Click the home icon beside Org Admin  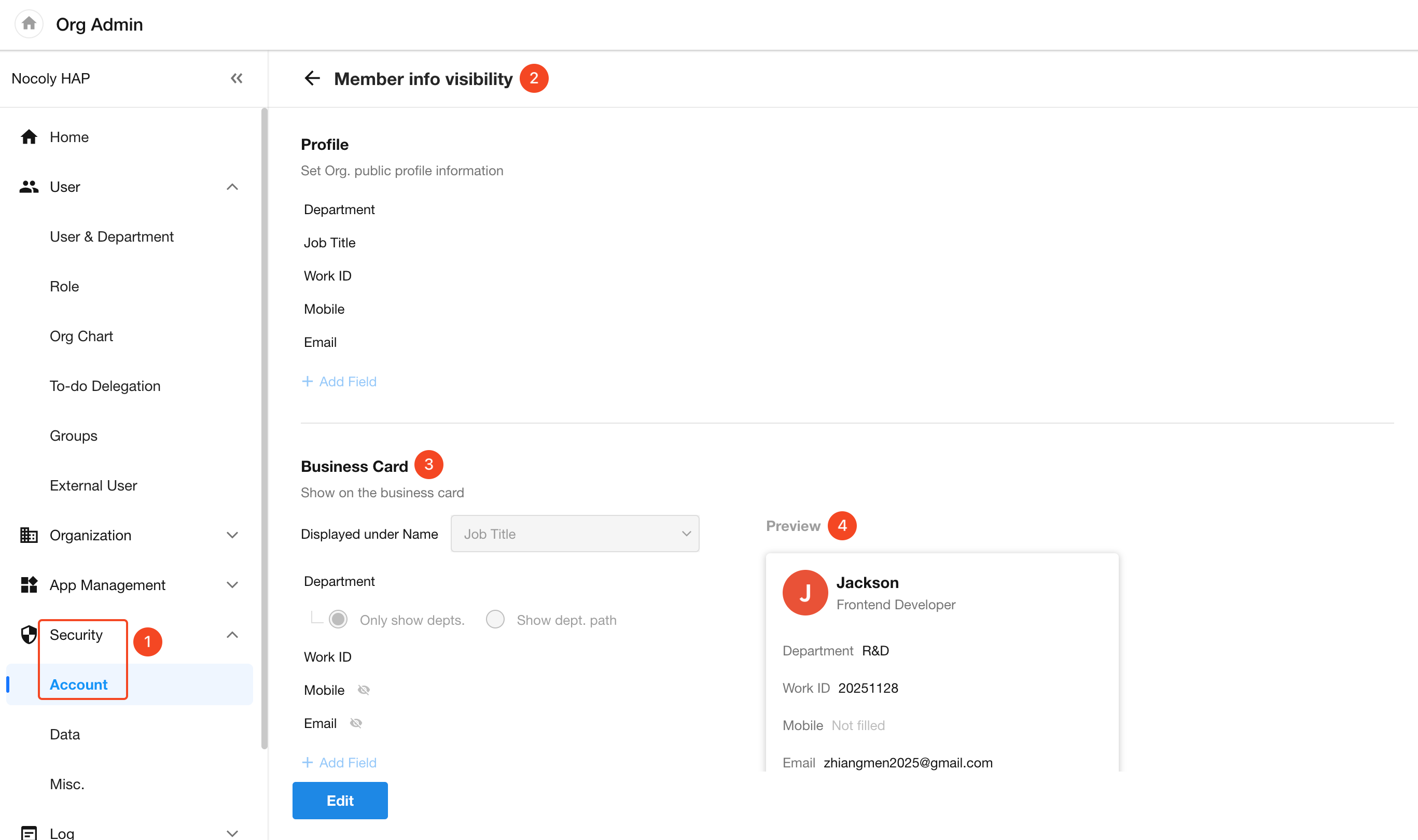29,24
